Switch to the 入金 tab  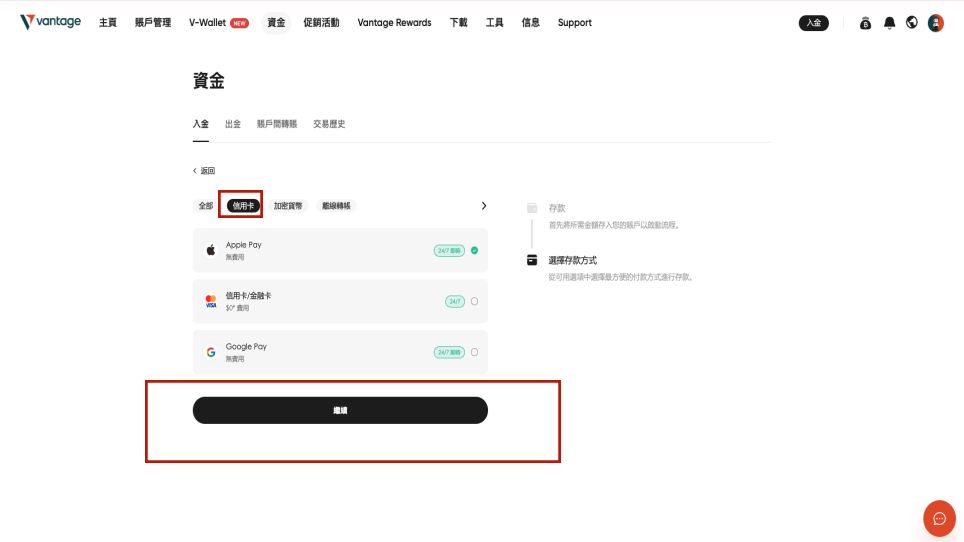point(200,124)
